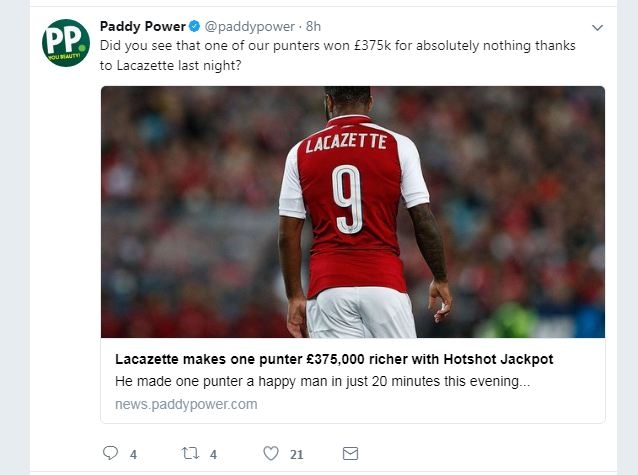Reply using the speech bubble icon
Viewport: 638px width, 475px height.
coord(111,453)
